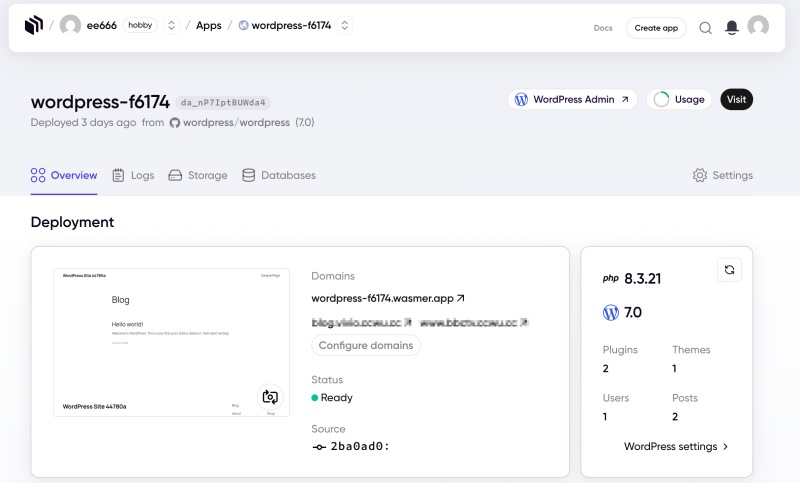
Task: Open WordPress Admin
Action: pyautogui.click(x=572, y=99)
